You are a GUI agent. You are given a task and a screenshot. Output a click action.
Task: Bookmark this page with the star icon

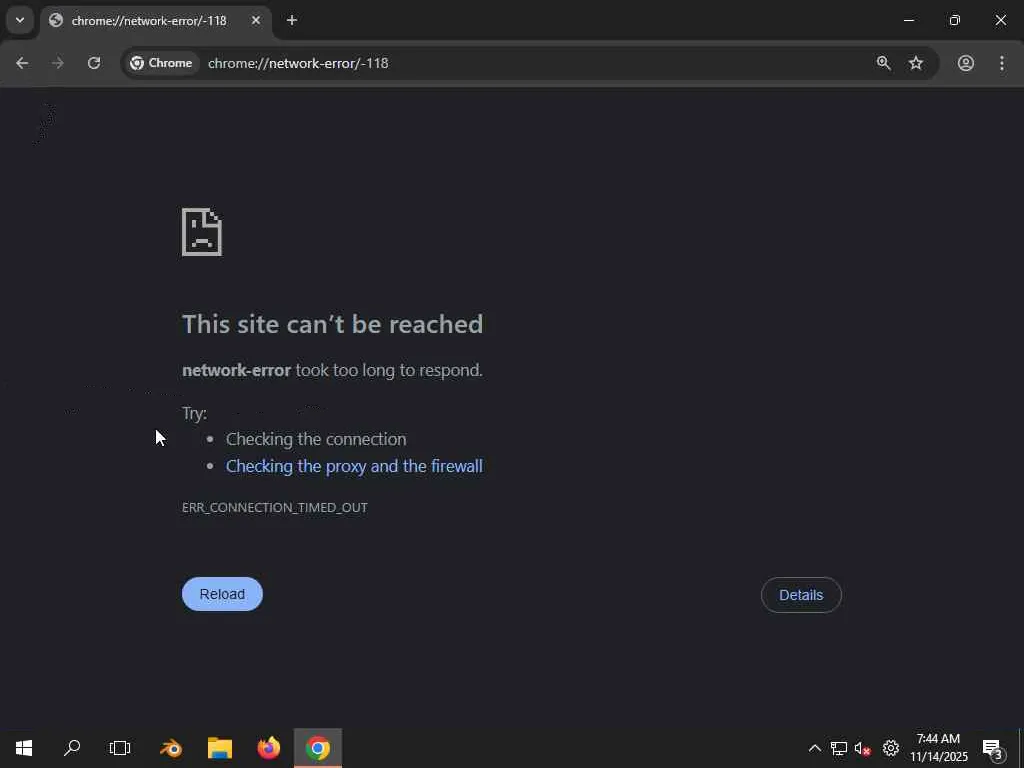916,63
